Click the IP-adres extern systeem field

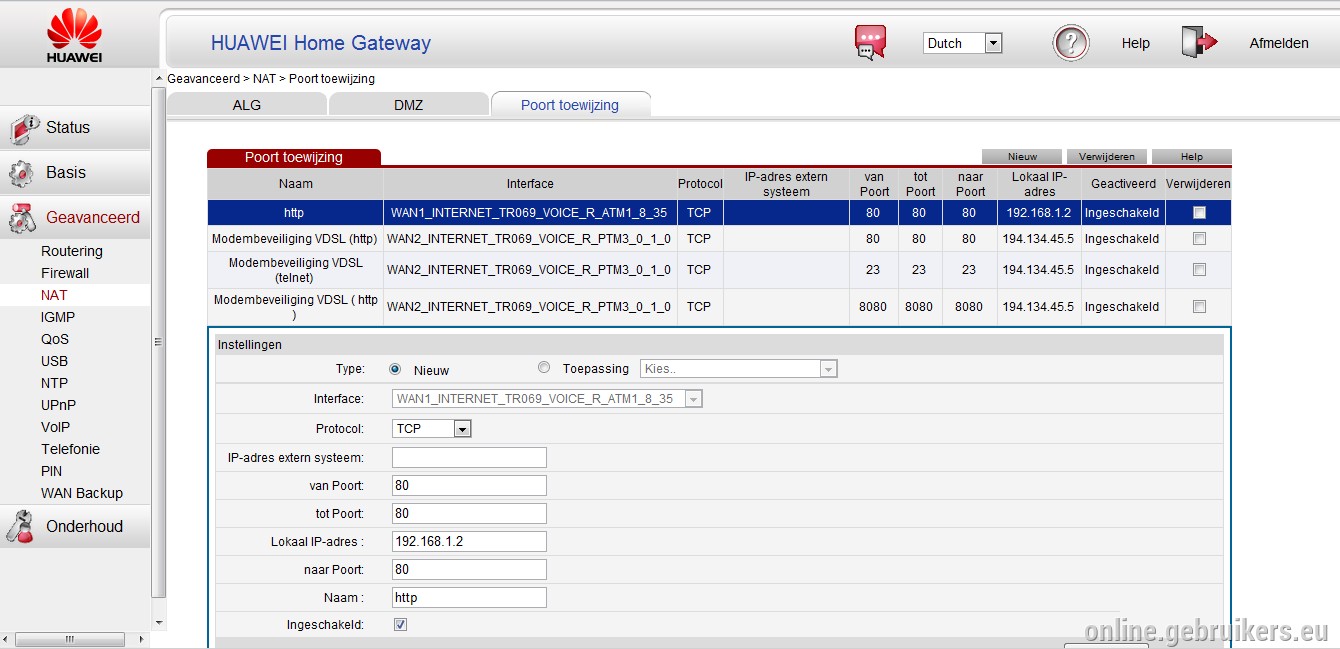(469, 458)
